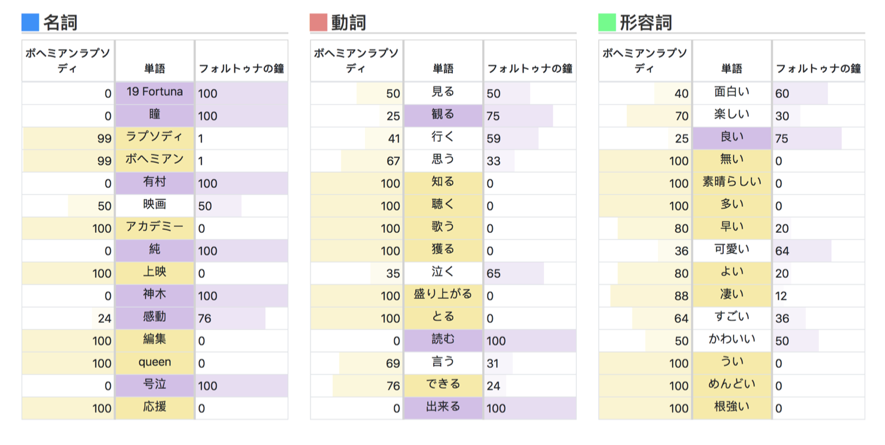Click the blue 名詞 color square
This screenshot has height=445, width=885.
[30, 22]
